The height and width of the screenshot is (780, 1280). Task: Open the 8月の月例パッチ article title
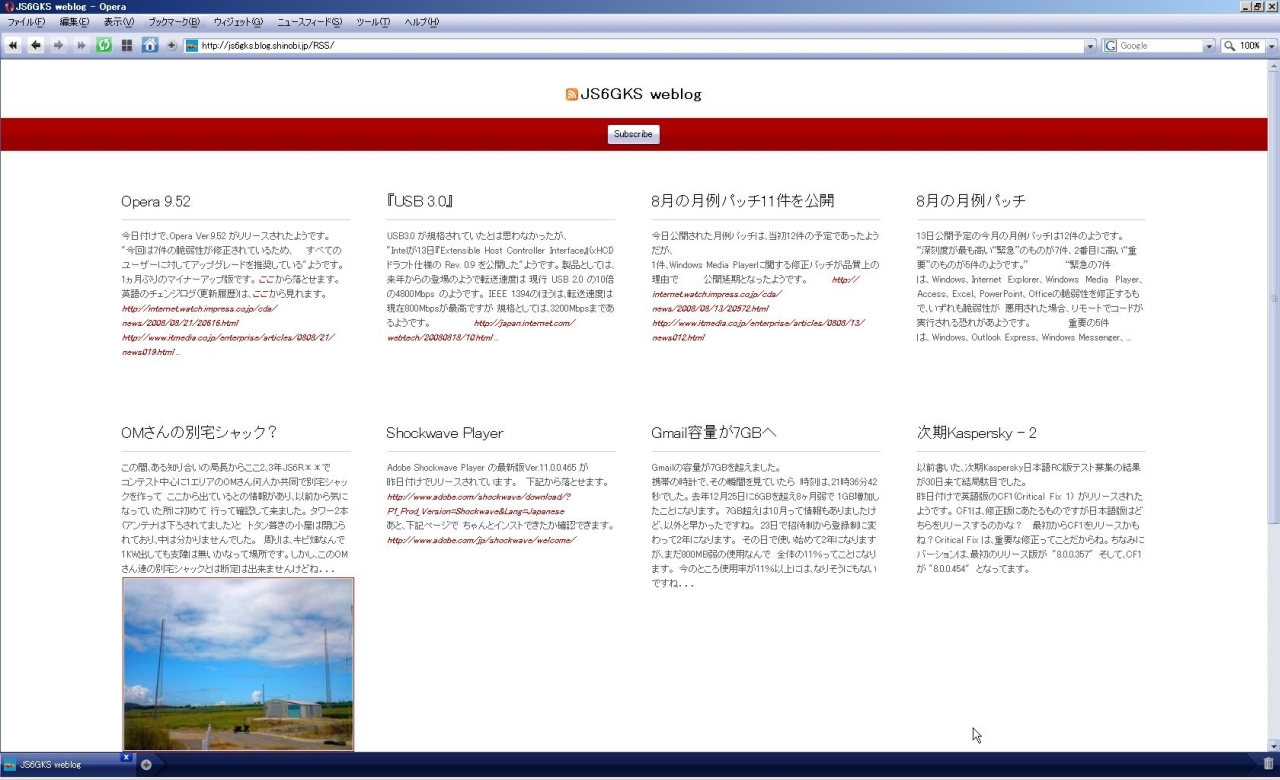point(971,201)
